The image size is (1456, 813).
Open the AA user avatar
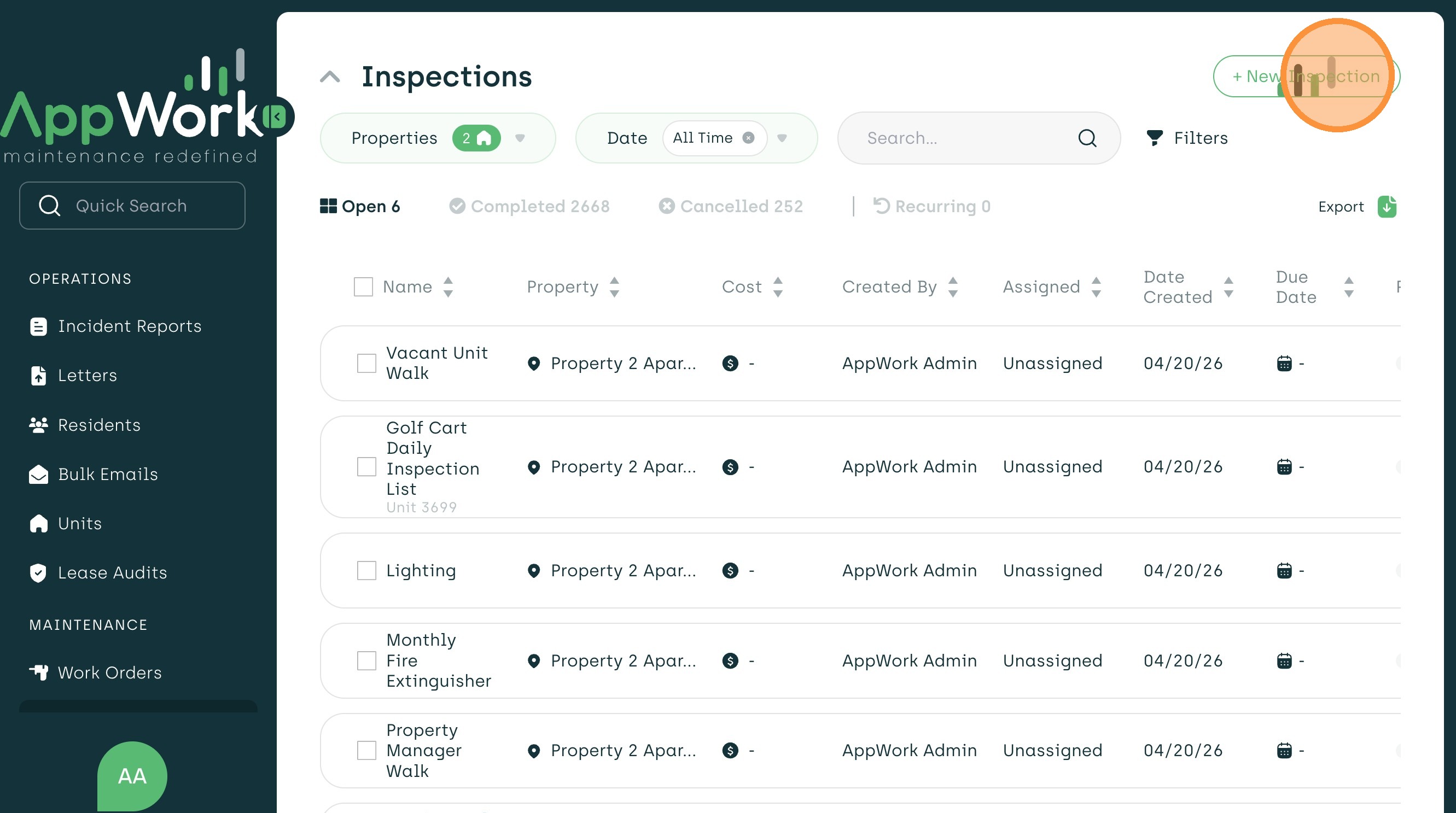click(132, 776)
